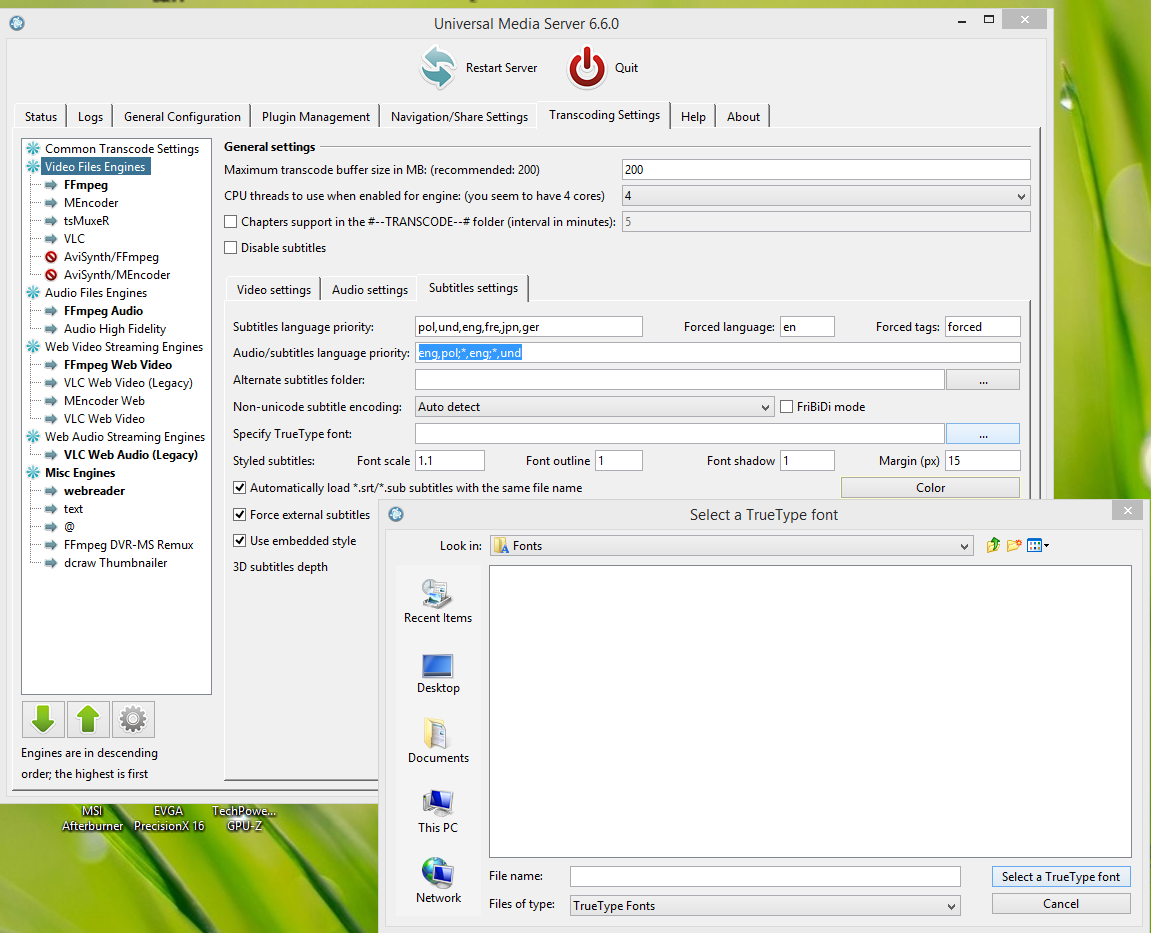Viewport: 1151px width, 933px height.
Task: Click the disabled icon beside AviSynth/FFmpeg
Action: pos(51,257)
